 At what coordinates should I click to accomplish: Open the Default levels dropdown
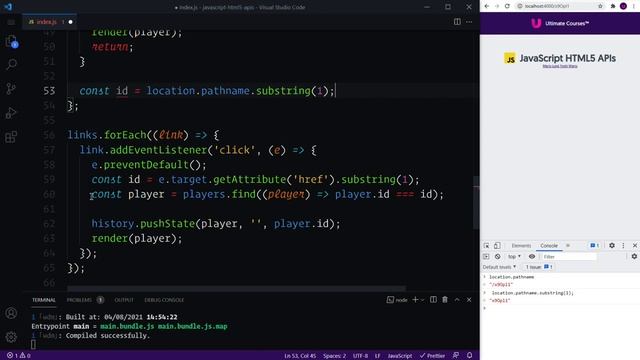[x=500, y=267]
